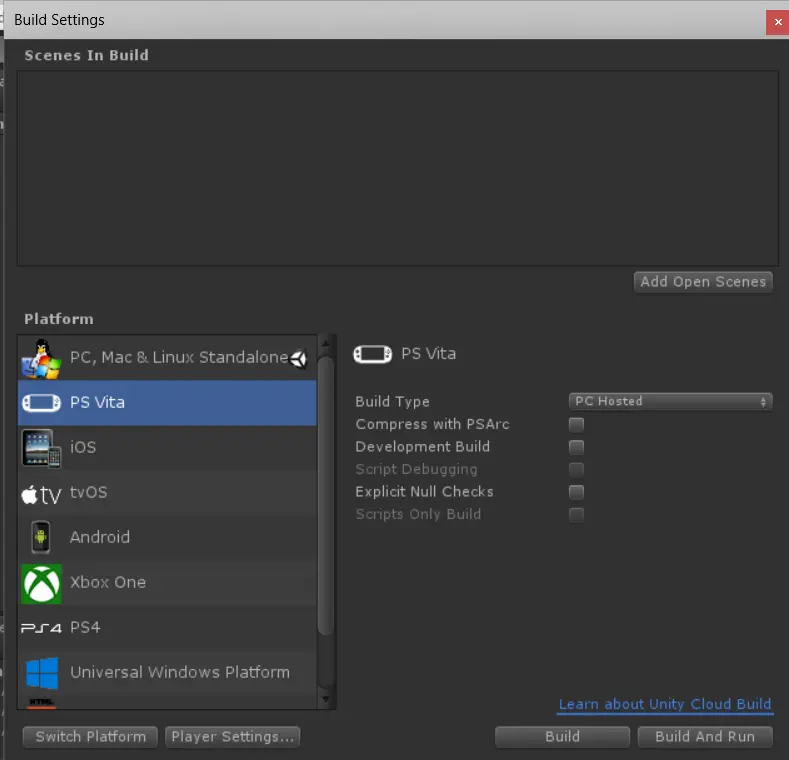Select PC, Mac & Linux Standalone platform row
Screen dimensions: 789x760
167,358
